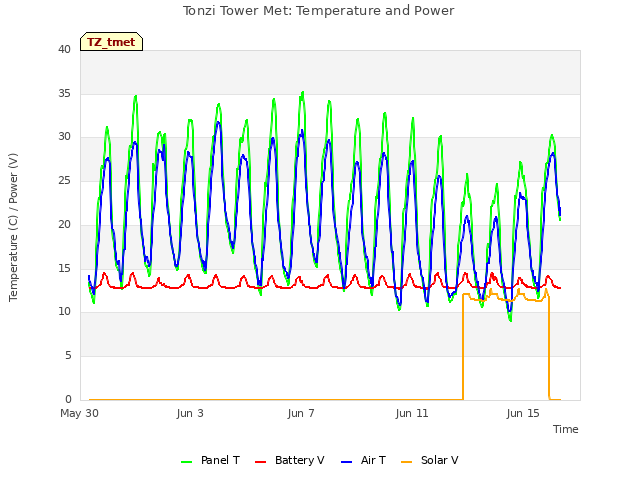
Task: Toggle the Solar V legend entry
Action: point(429,460)
